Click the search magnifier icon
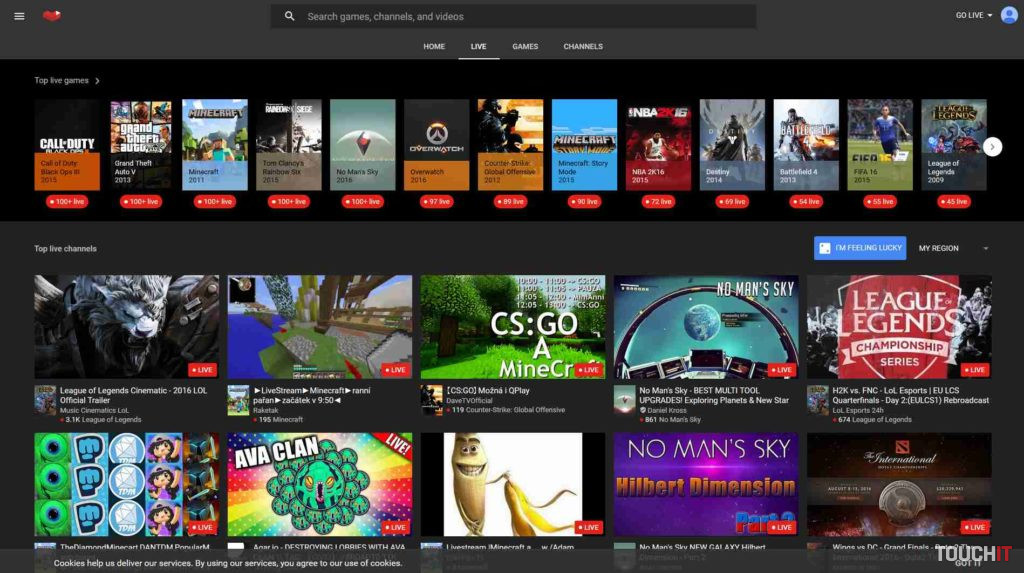The height and width of the screenshot is (573, 1024). click(290, 16)
